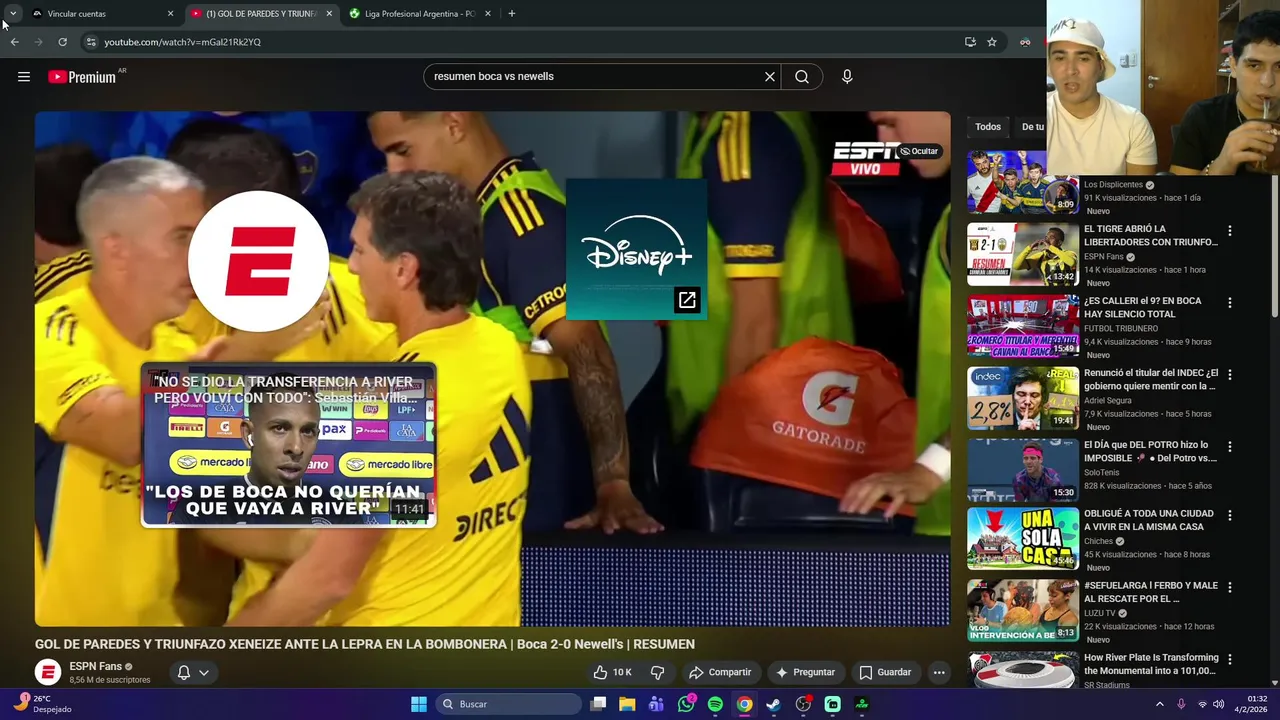Like the video with 10 K thumbs up

[x=612, y=672]
